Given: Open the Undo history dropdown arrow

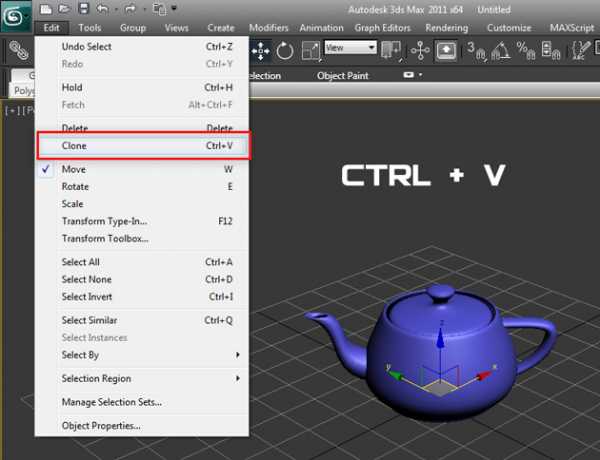Looking at the screenshot, I should click(x=115, y=9).
